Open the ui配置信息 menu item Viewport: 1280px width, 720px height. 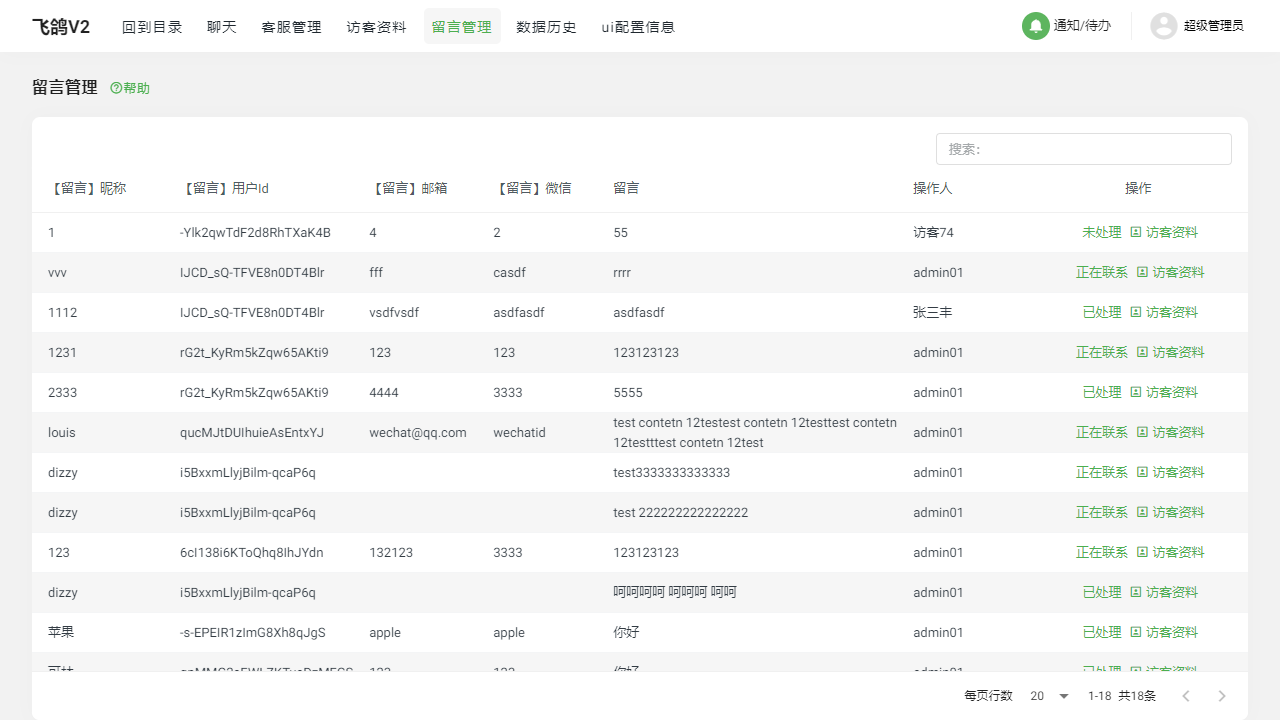(638, 27)
